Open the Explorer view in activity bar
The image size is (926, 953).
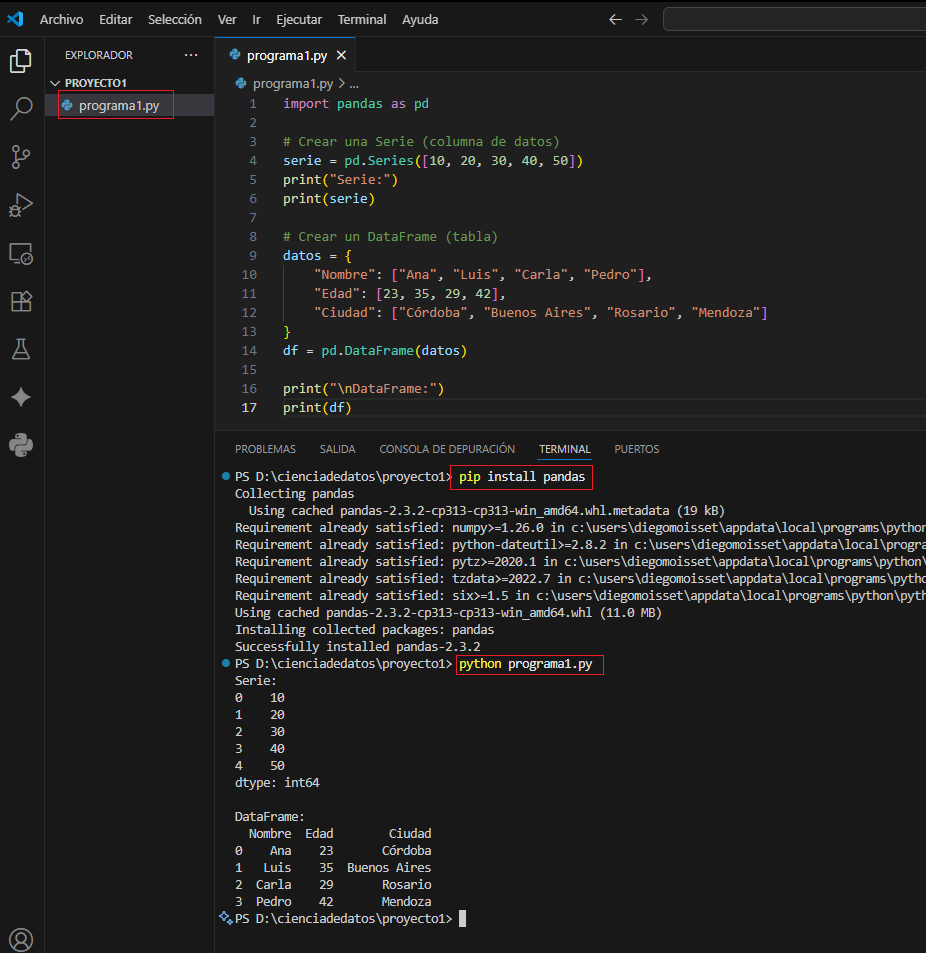(x=20, y=61)
